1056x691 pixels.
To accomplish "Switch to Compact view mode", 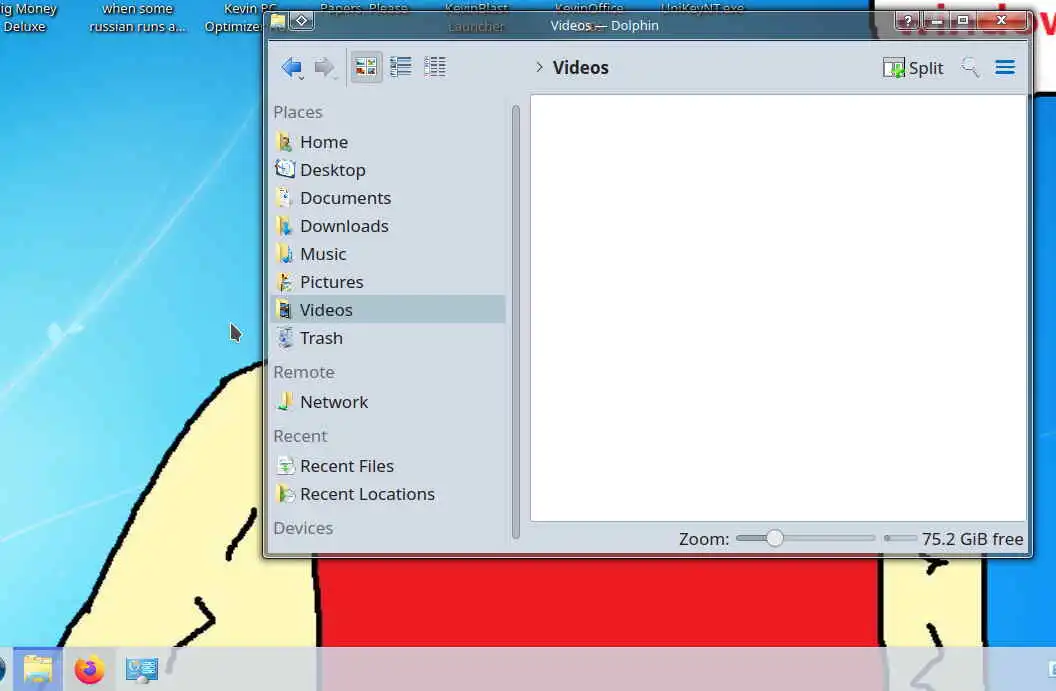I will click(x=400, y=67).
